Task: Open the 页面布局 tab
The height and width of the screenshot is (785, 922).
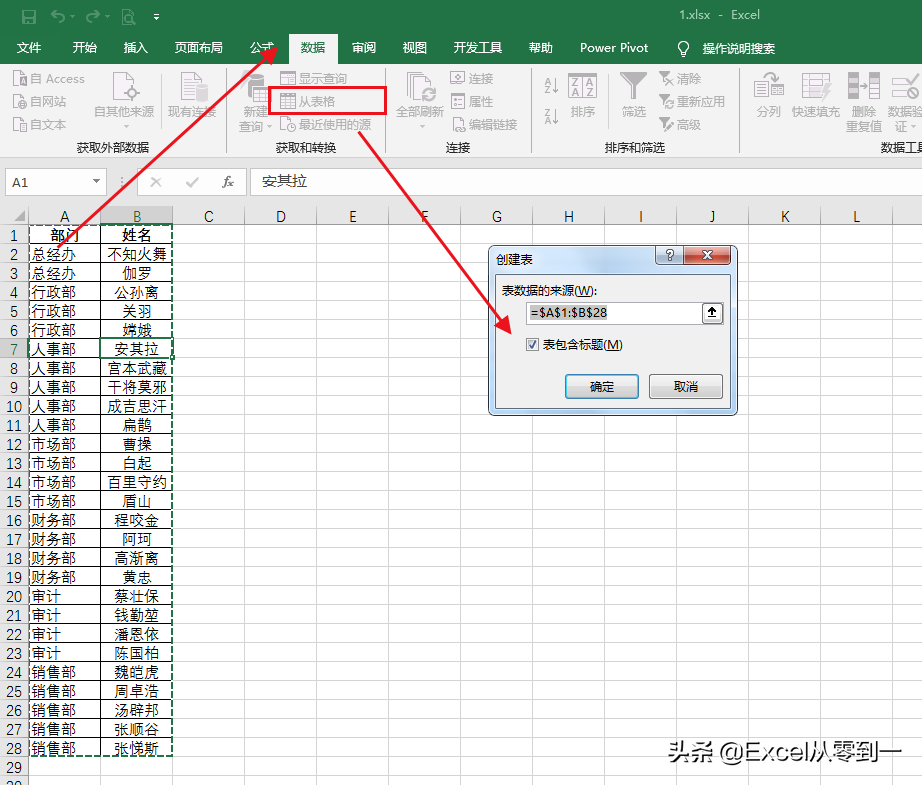Action: (x=198, y=48)
